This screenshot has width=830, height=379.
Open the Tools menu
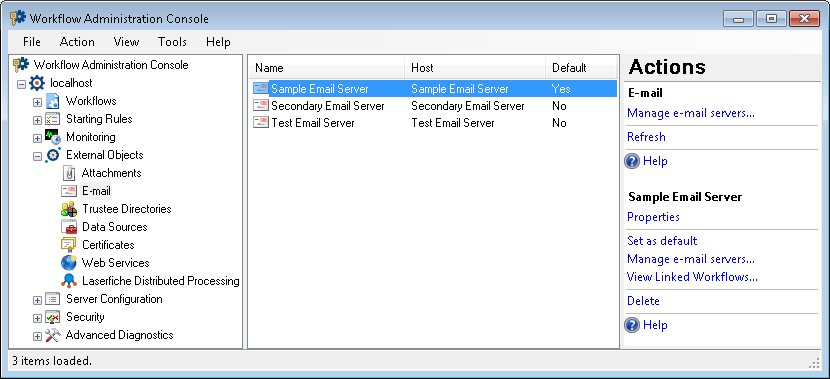pos(172,42)
